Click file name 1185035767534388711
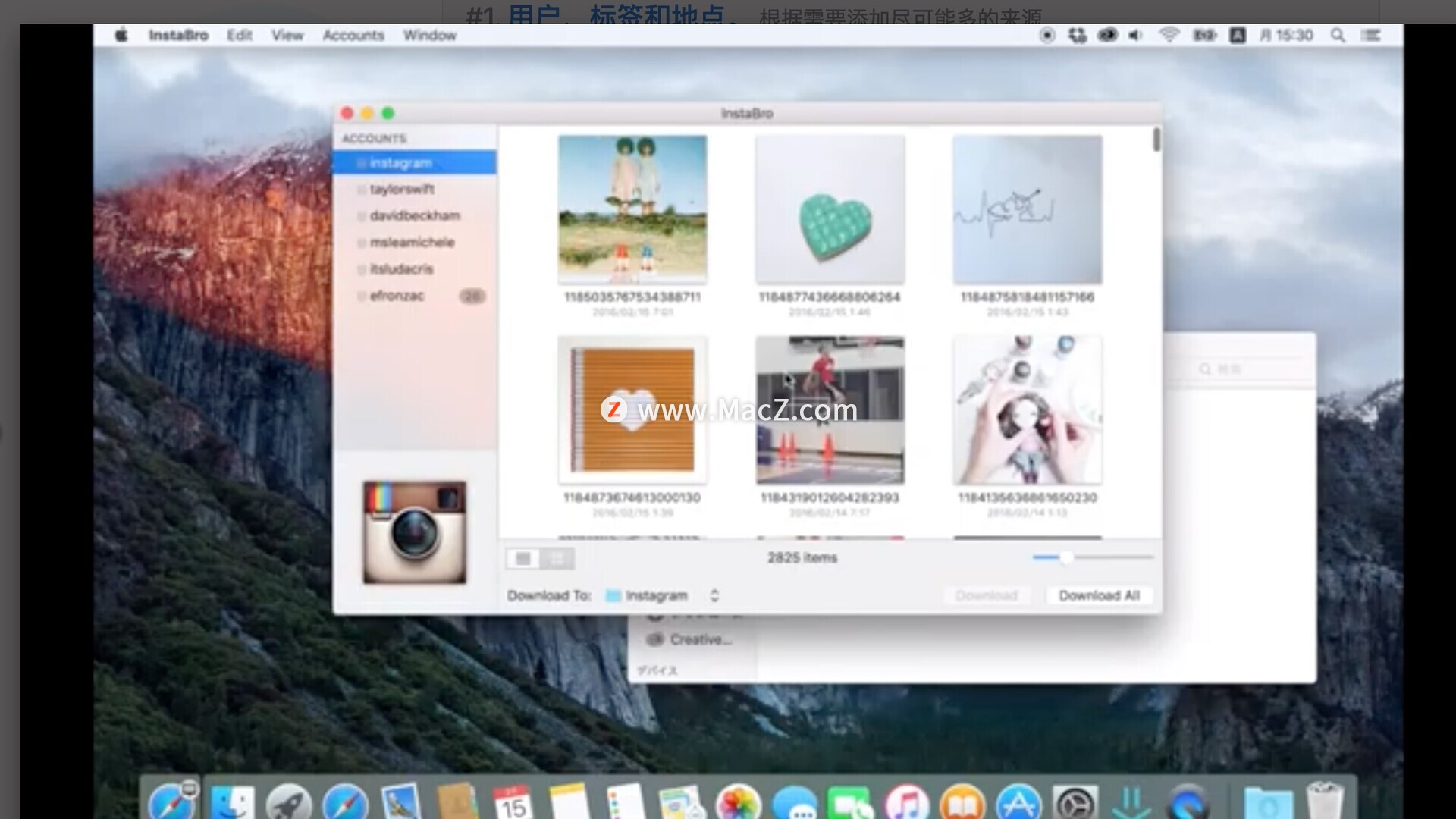The height and width of the screenshot is (819, 1456). 632,297
